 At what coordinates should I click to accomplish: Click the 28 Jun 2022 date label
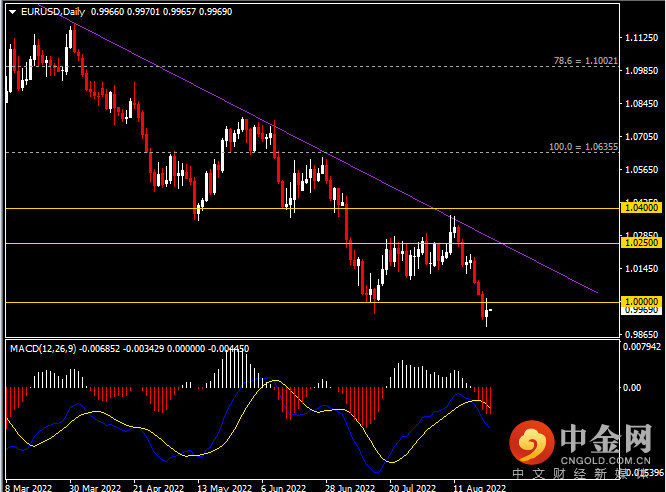(x=350, y=488)
